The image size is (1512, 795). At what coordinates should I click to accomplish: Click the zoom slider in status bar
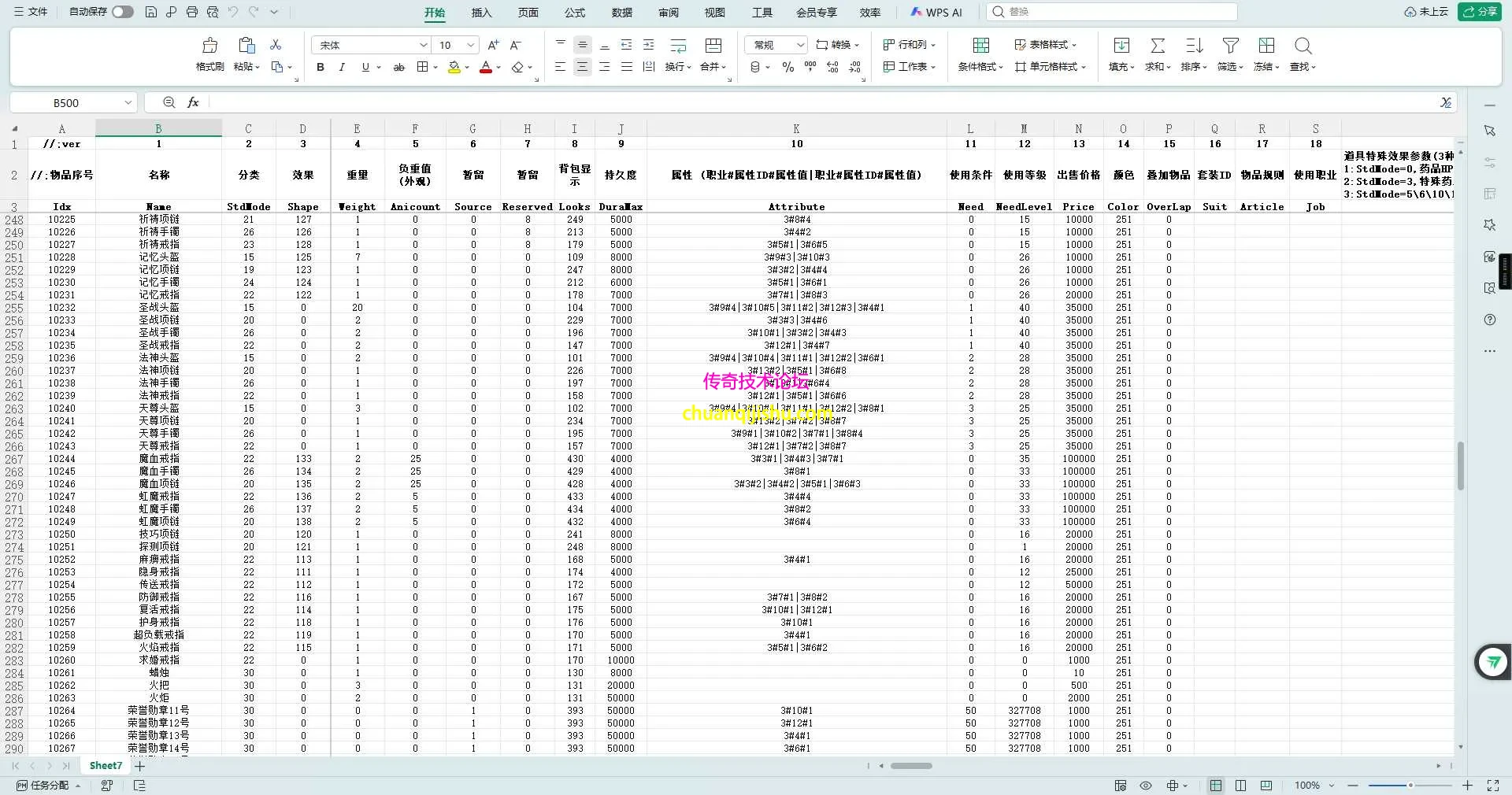tap(1410, 786)
